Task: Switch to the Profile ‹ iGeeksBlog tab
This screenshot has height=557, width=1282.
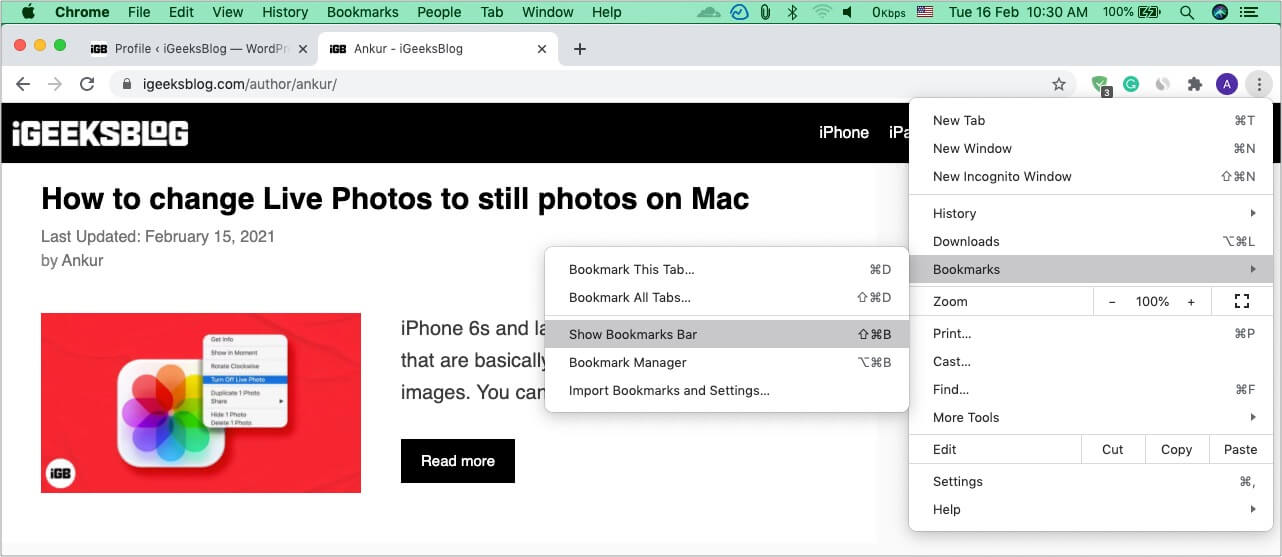Action: click(198, 49)
